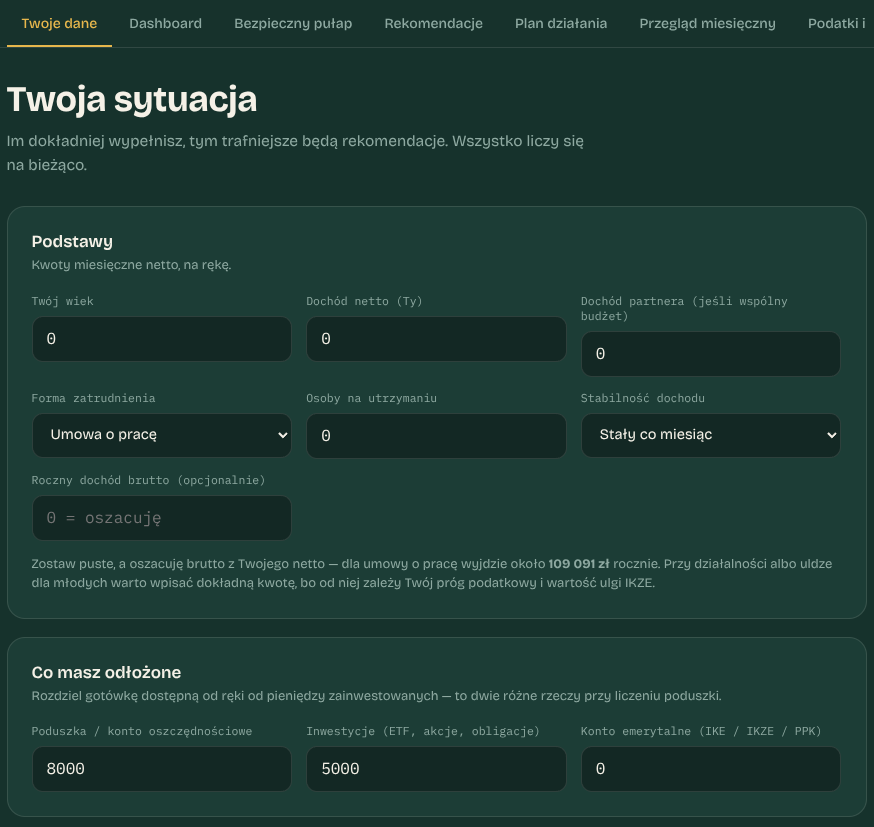Go to the Rekomendacje tab
This screenshot has width=874, height=827.
click(x=434, y=23)
